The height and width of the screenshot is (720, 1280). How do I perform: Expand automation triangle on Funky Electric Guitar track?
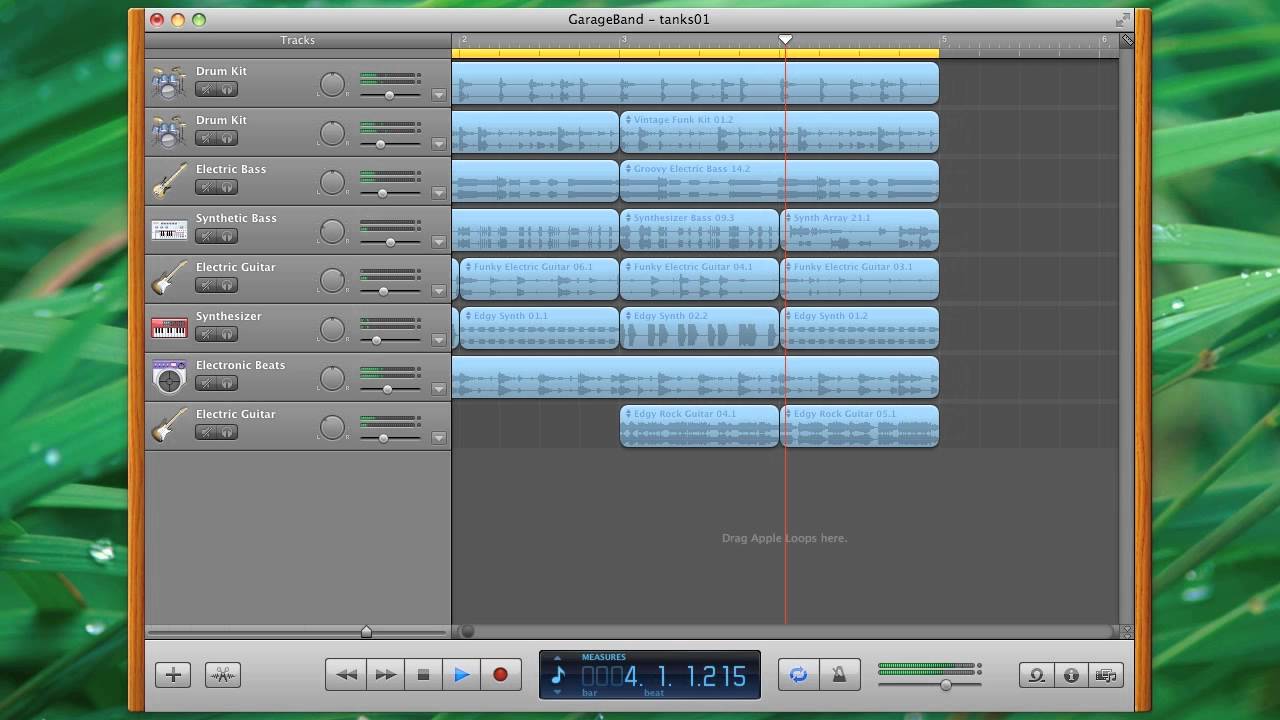click(438, 291)
